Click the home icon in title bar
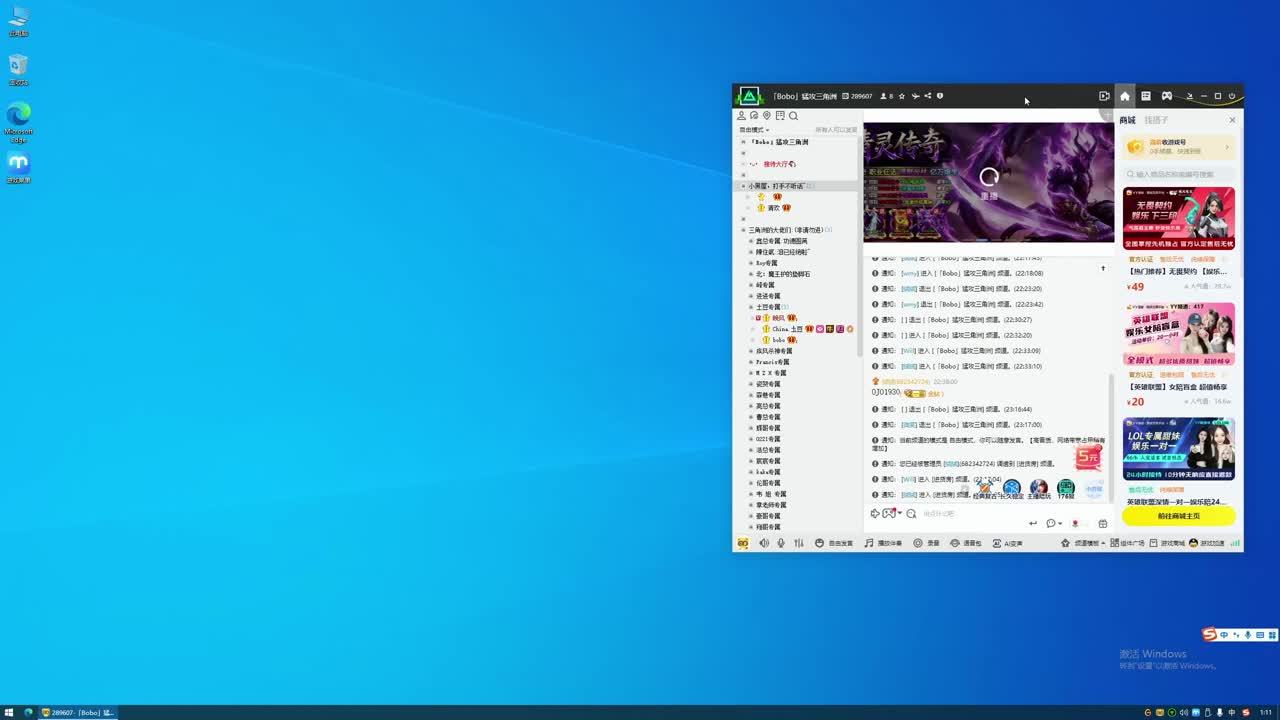 click(x=1125, y=96)
